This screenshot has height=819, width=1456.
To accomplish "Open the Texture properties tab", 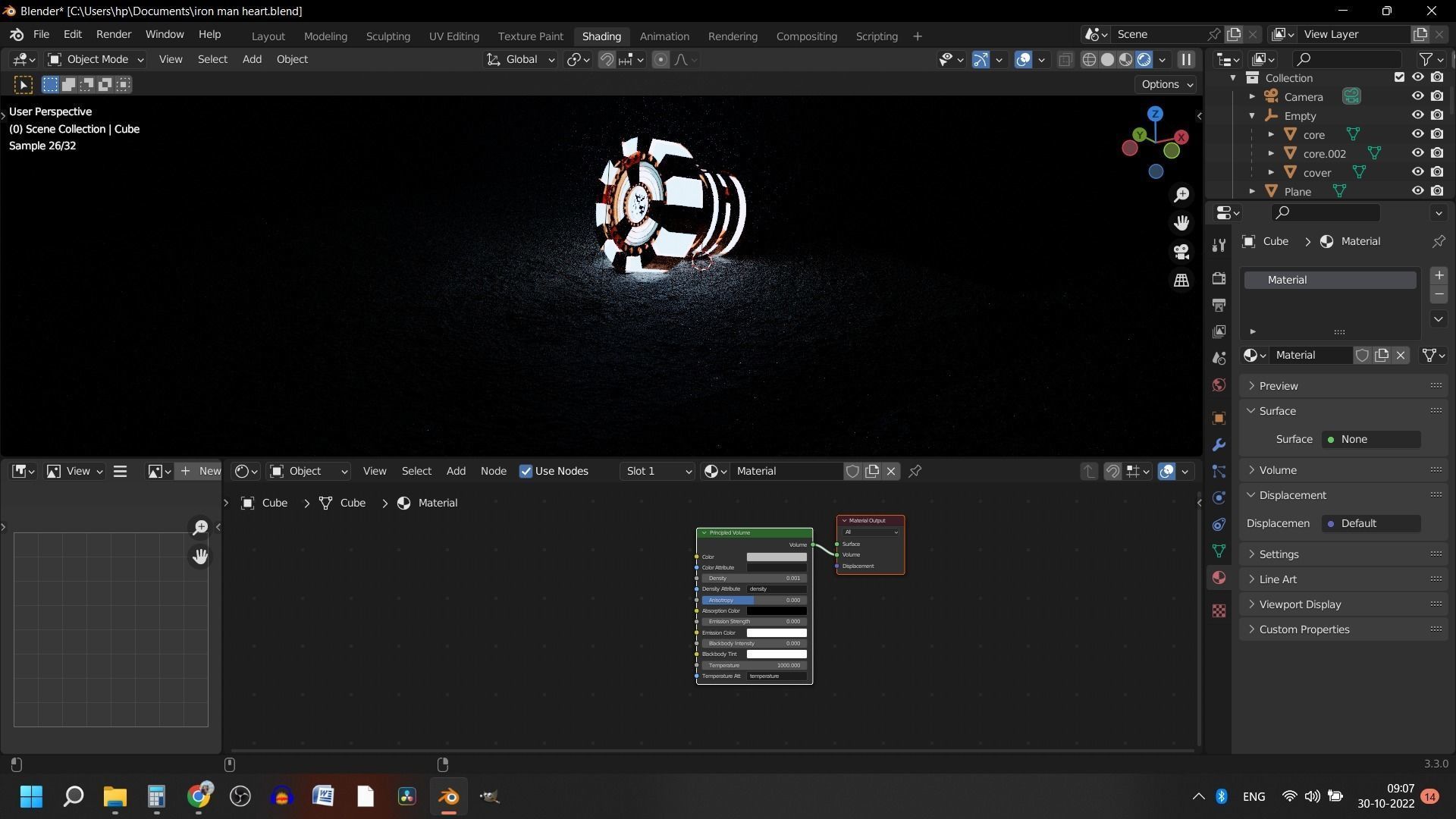I will pos(1219,611).
